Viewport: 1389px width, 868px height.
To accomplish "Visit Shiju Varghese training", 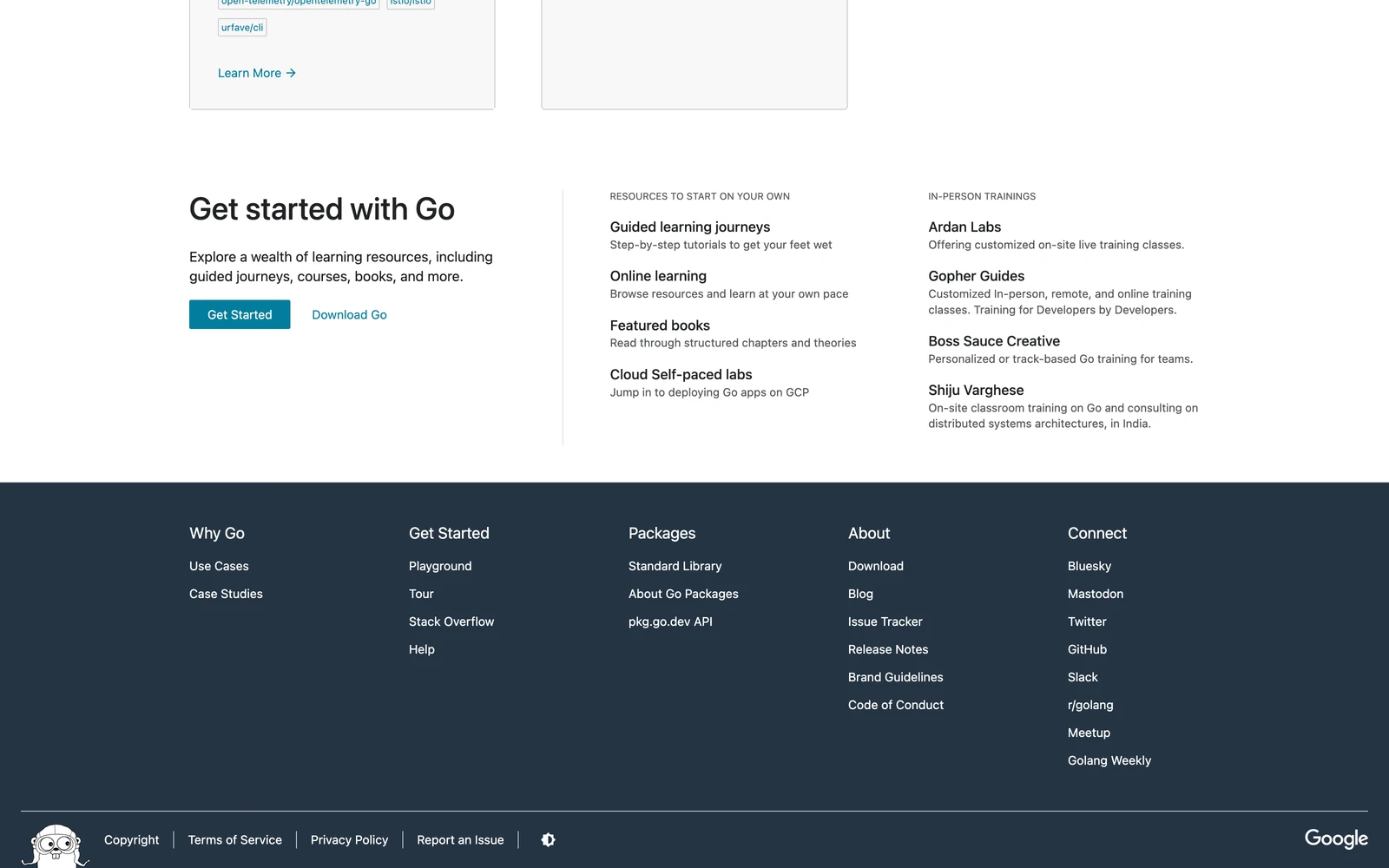I will 976,390.
